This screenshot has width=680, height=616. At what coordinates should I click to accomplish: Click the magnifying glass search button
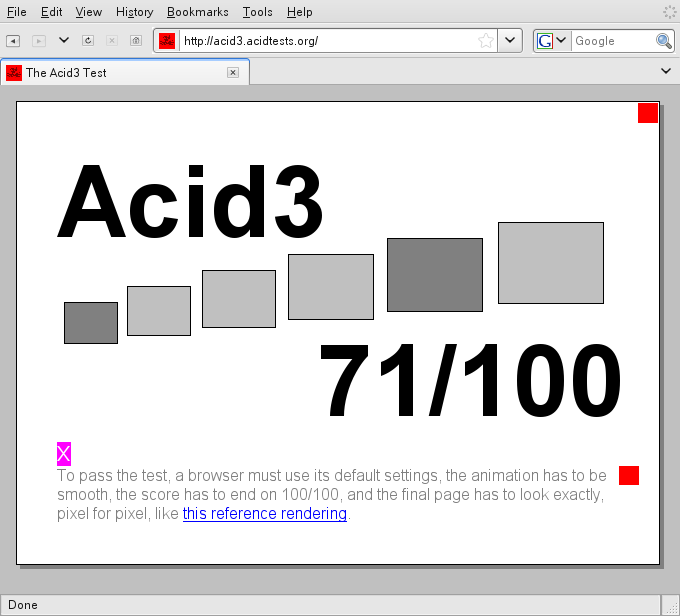tap(664, 41)
